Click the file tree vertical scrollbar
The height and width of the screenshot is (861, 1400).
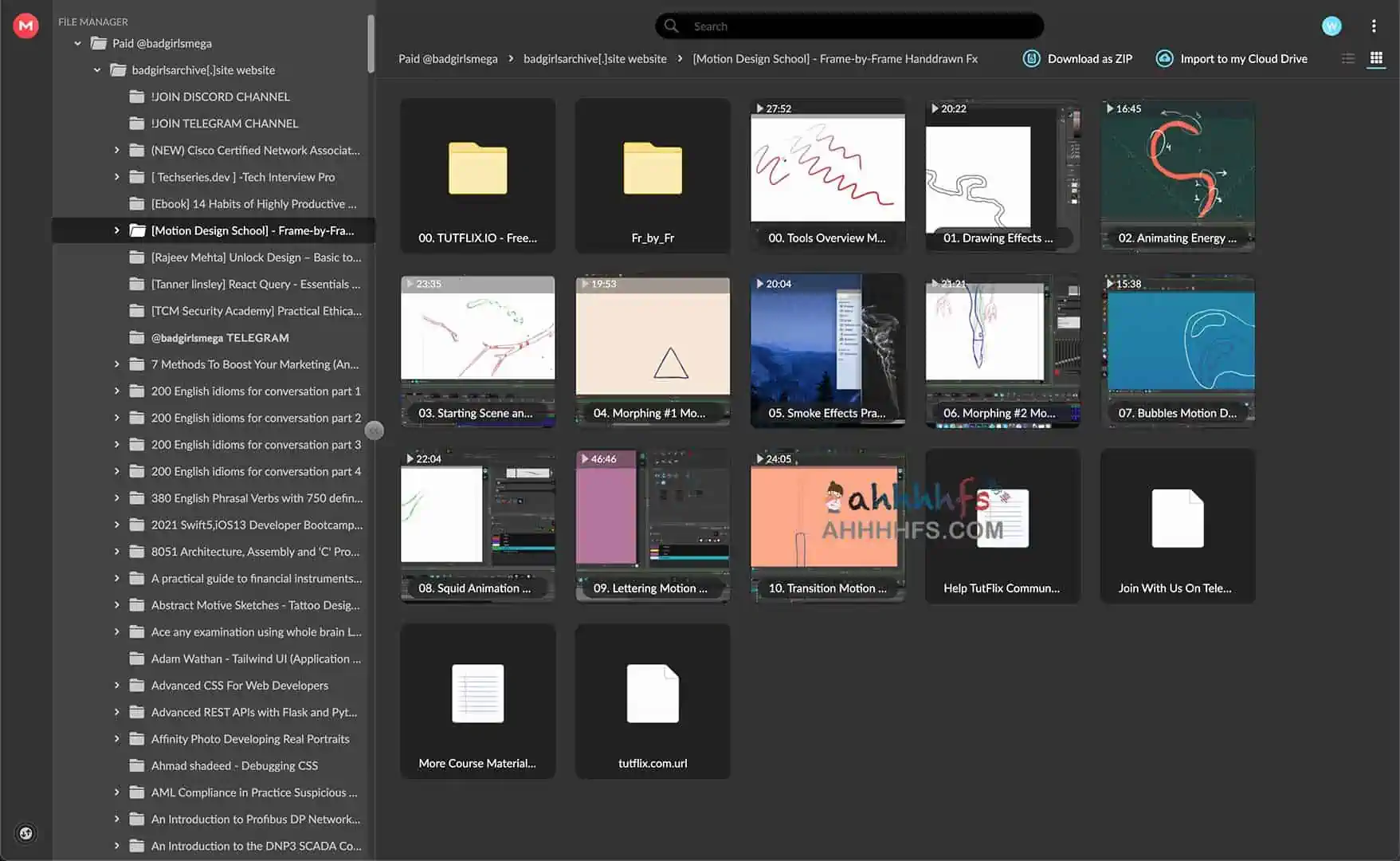click(371, 44)
